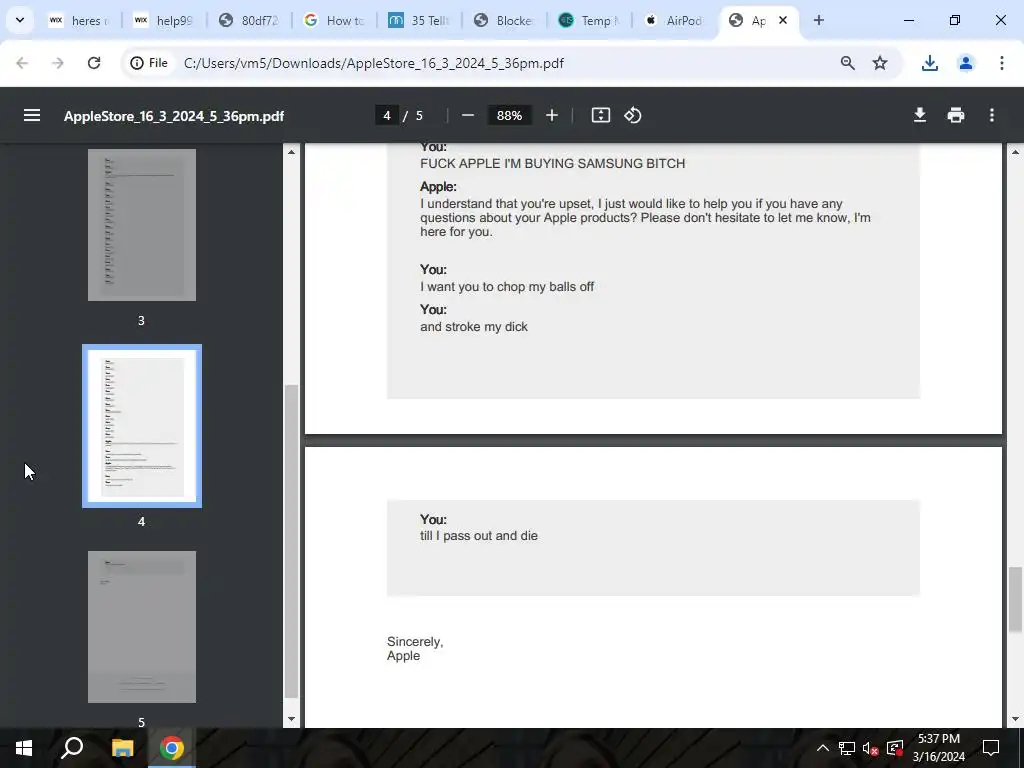Click the thumbnail sidebar scroll down arrow
The height and width of the screenshot is (768, 1024).
[x=291, y=719]
